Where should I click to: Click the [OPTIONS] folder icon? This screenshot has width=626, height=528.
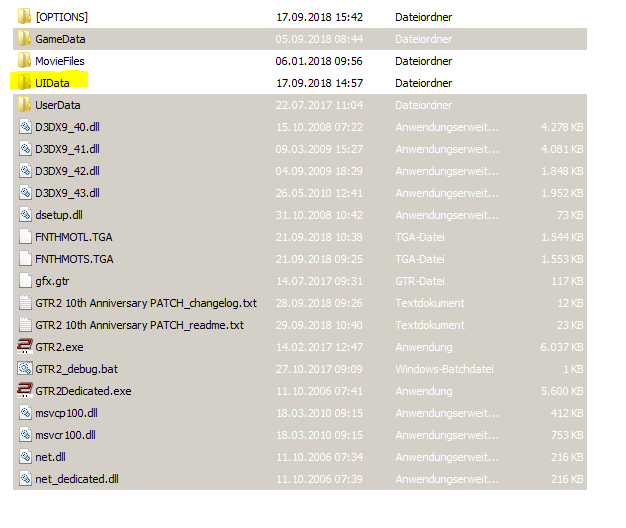click(x=25, y=17)
